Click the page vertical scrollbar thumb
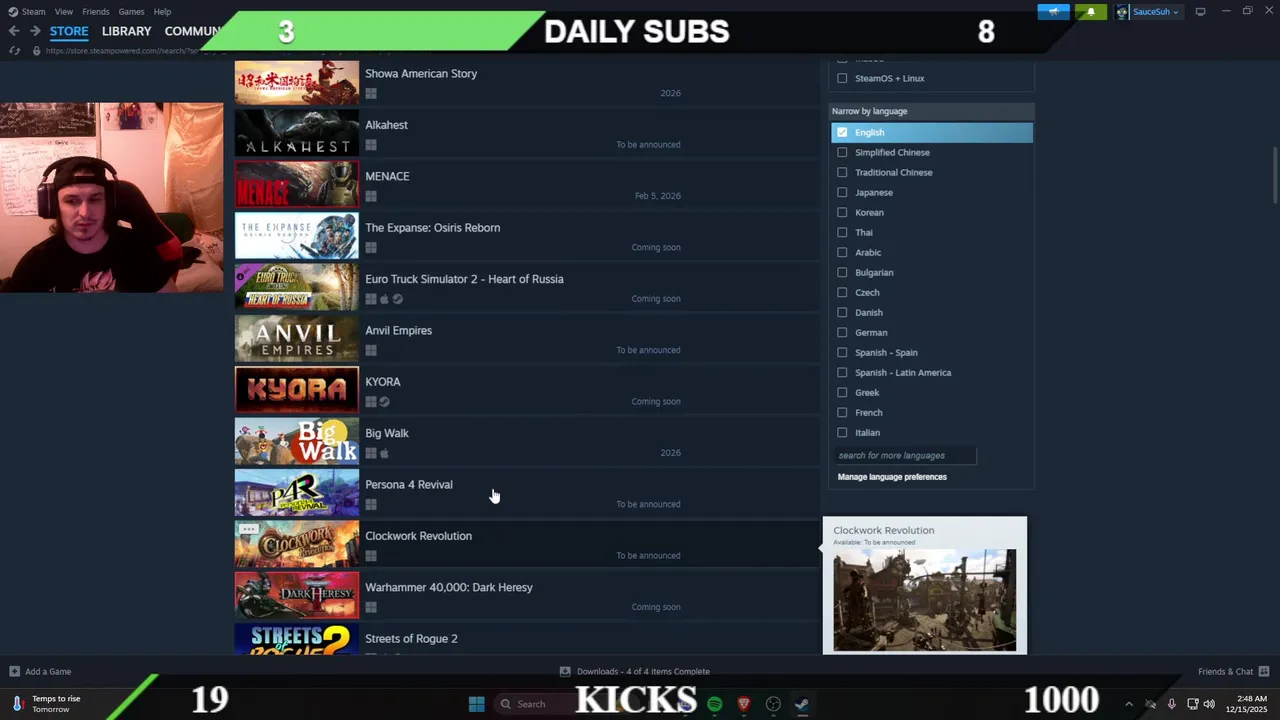This screenshot has width=1280, height=720. click(x=1274, y=174)
